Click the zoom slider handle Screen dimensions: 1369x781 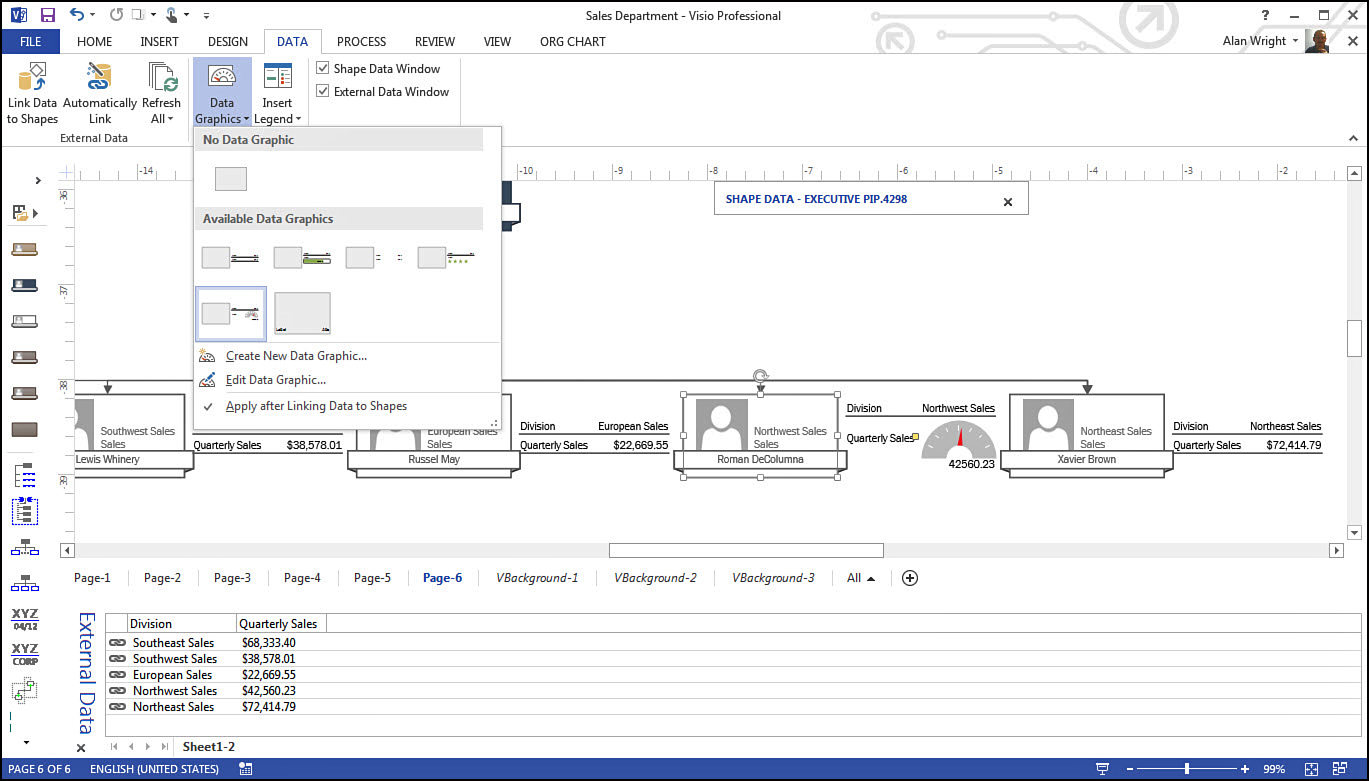(x=1187, y=769)
